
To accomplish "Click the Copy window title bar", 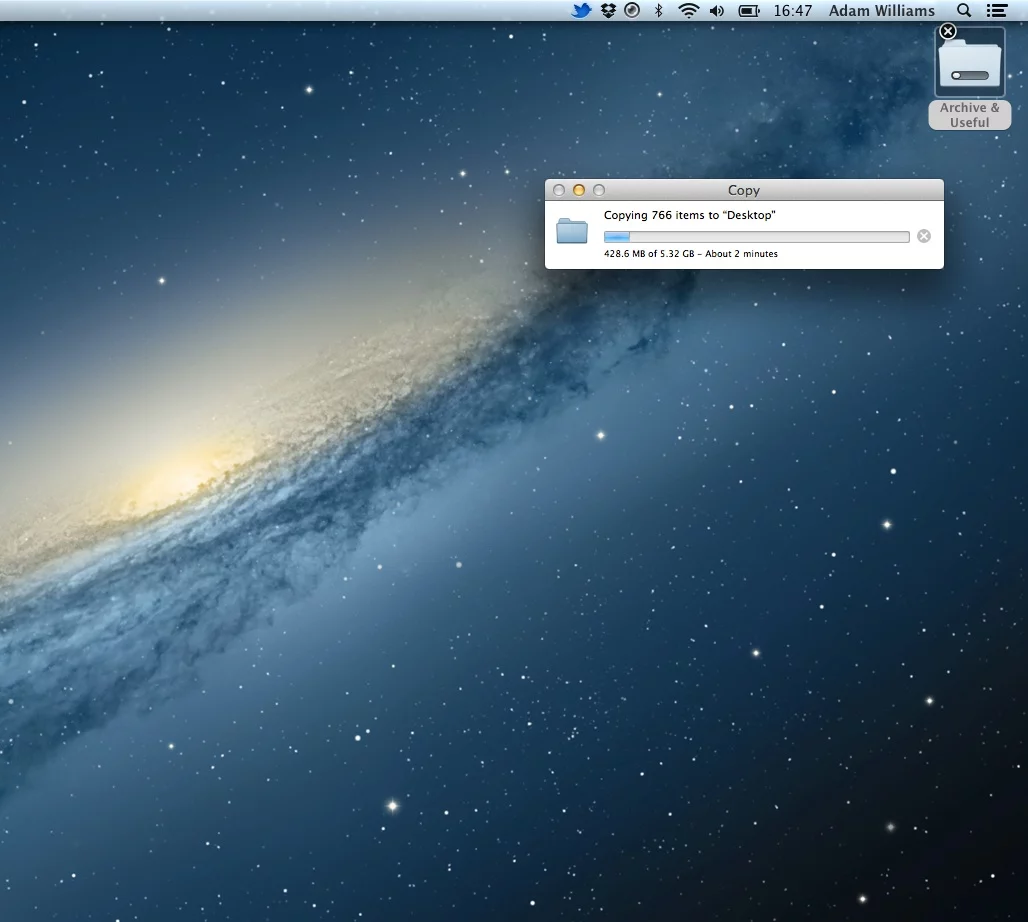I will (743, 190).
